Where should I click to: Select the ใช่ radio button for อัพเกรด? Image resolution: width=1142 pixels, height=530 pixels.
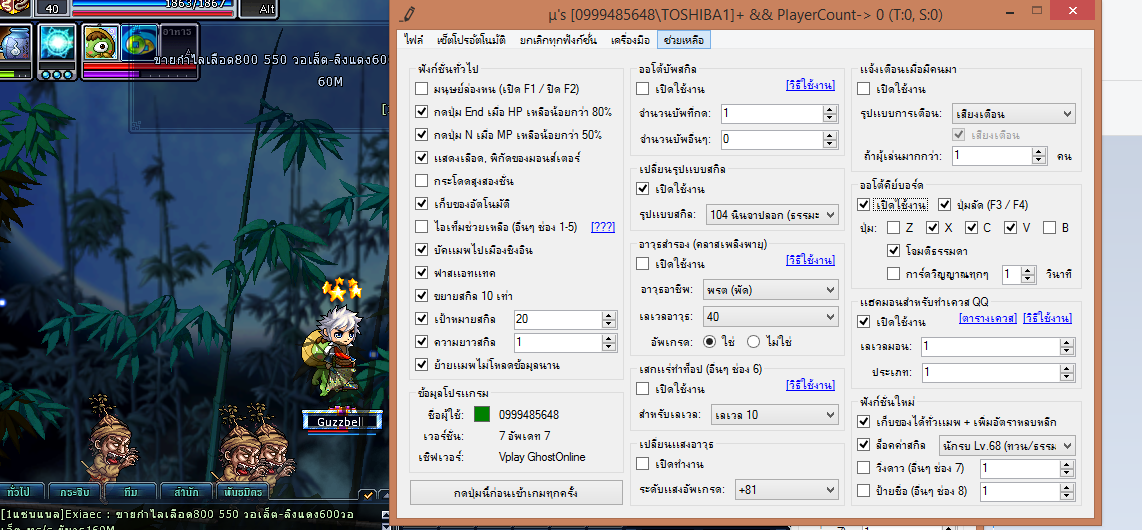tap(709, 341)
